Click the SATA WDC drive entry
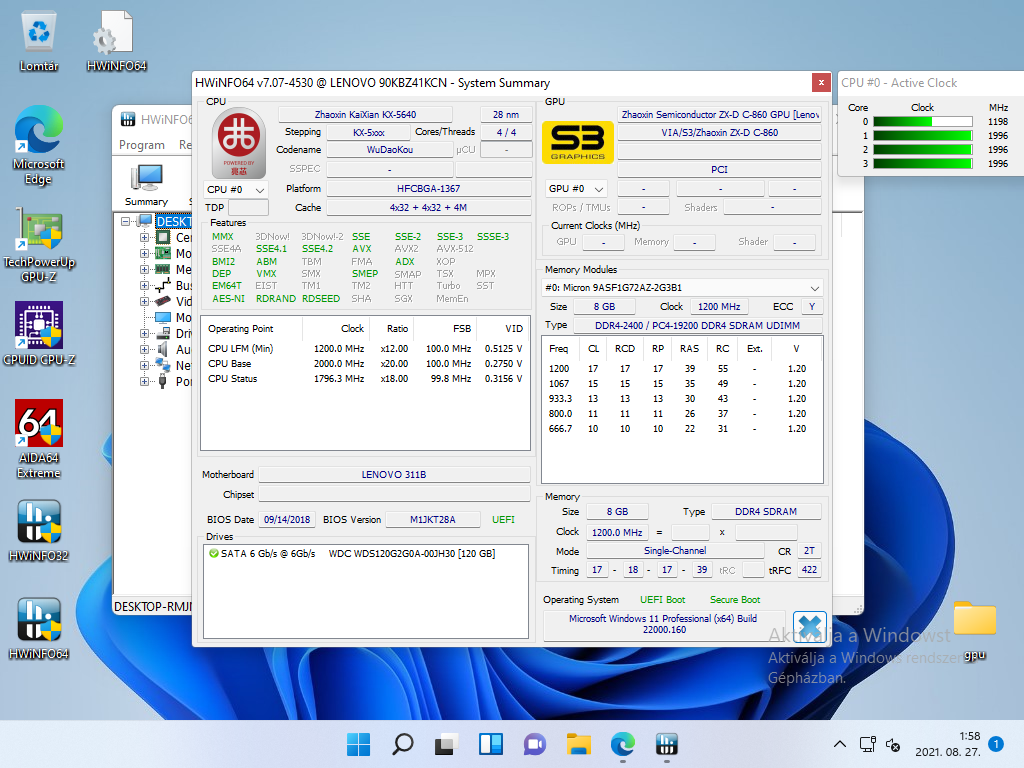 (352, 553)
